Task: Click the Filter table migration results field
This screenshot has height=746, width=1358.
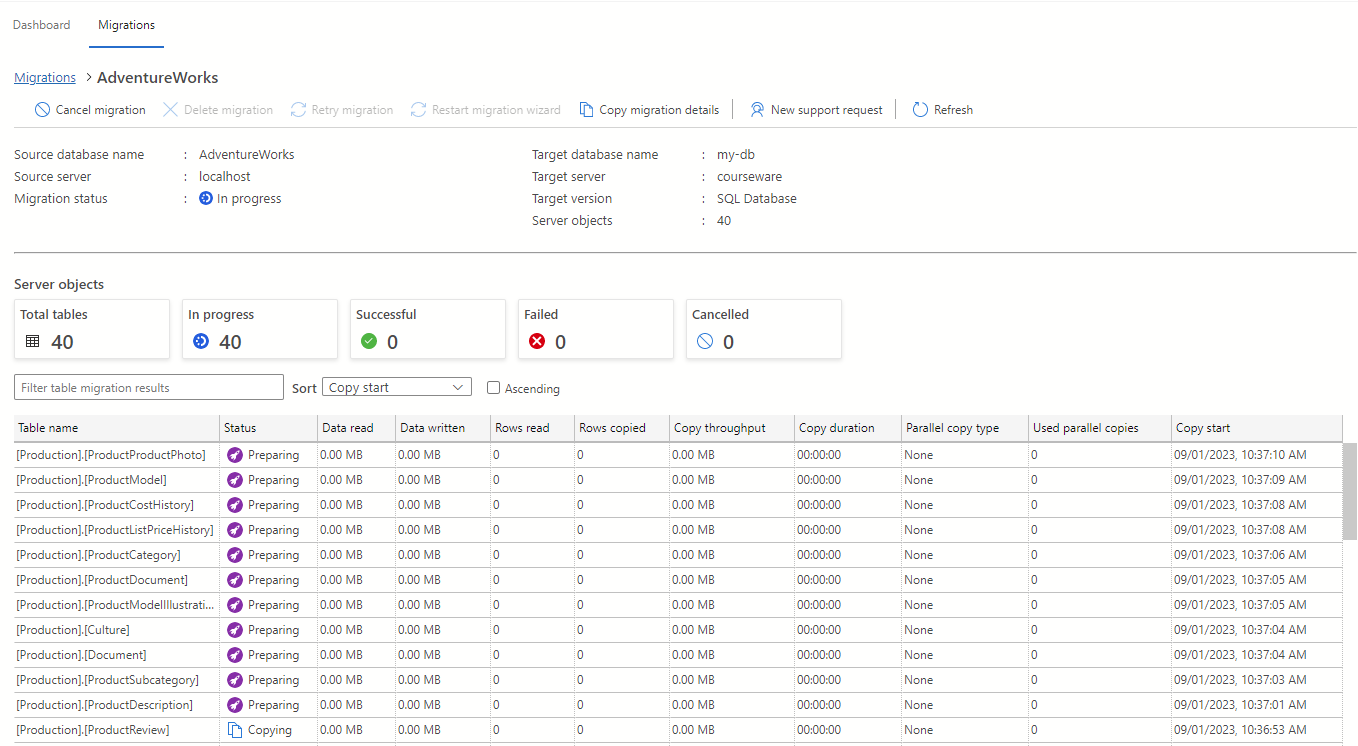Action: (148, 386)
